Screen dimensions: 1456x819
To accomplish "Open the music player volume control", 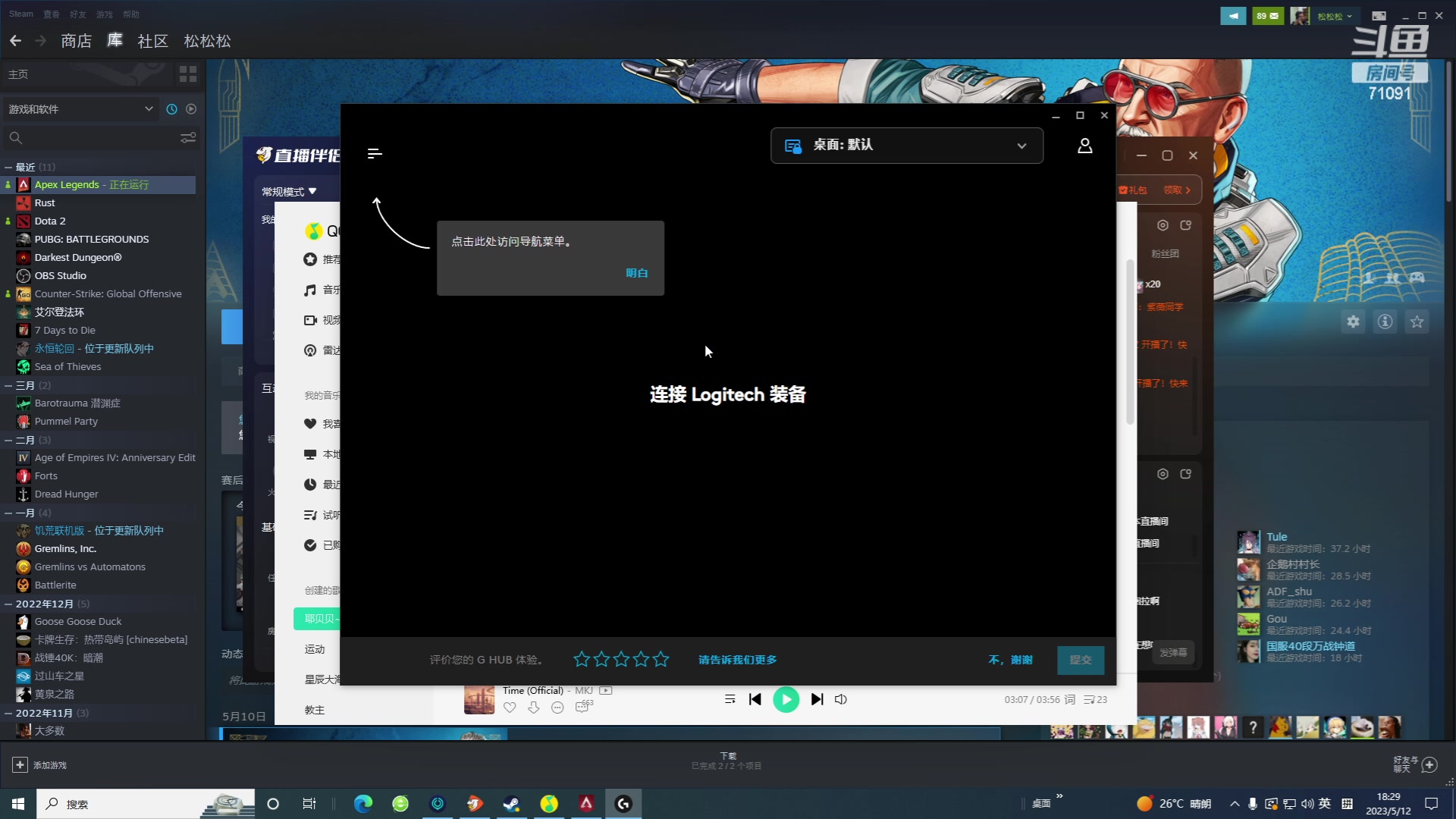I will pyautogui.click(x=841, y=699).
